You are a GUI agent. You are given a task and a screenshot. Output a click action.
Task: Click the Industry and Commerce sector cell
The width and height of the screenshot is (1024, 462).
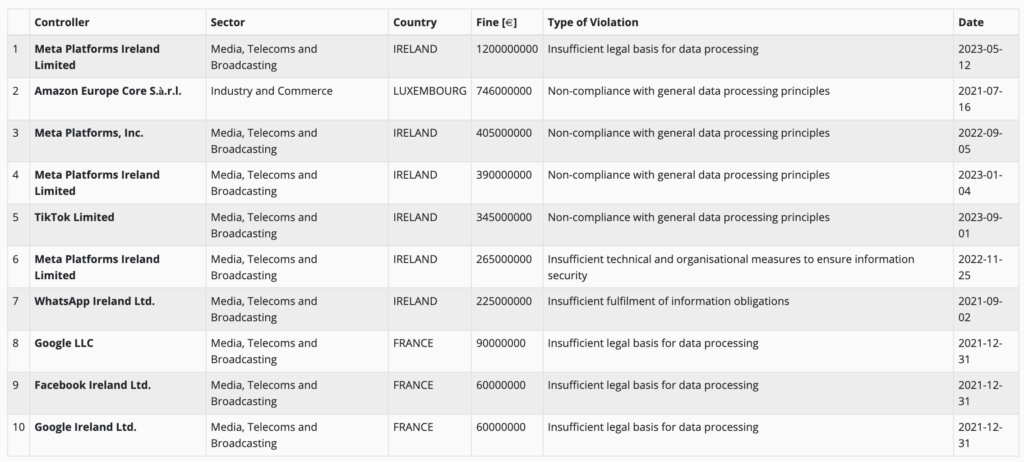click(272, 91)
